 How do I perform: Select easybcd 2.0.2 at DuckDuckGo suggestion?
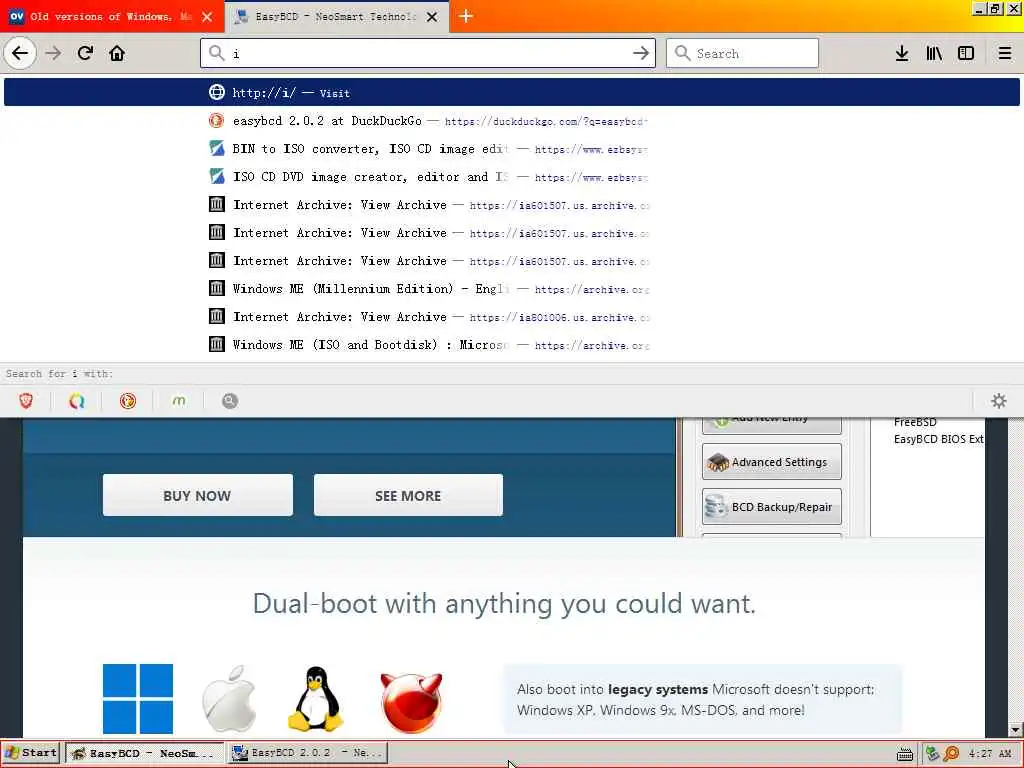511,121
